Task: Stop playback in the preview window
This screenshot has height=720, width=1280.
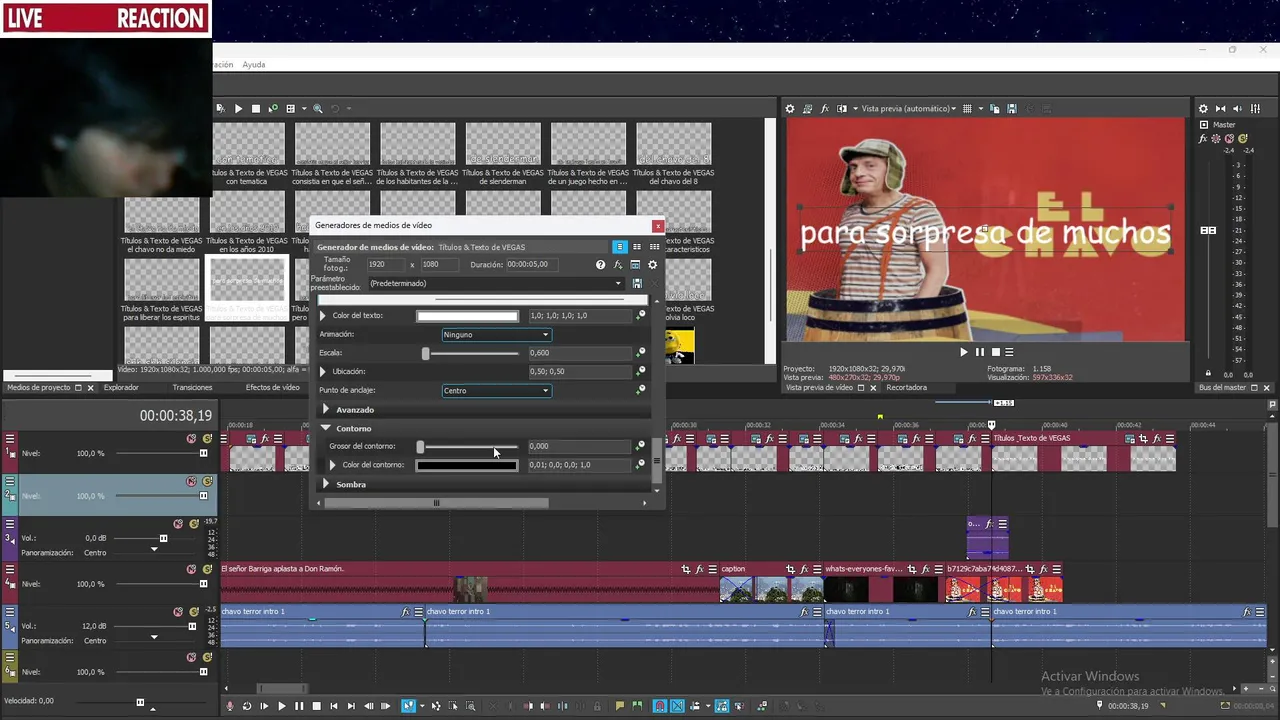Action: [x=995, y=352]
